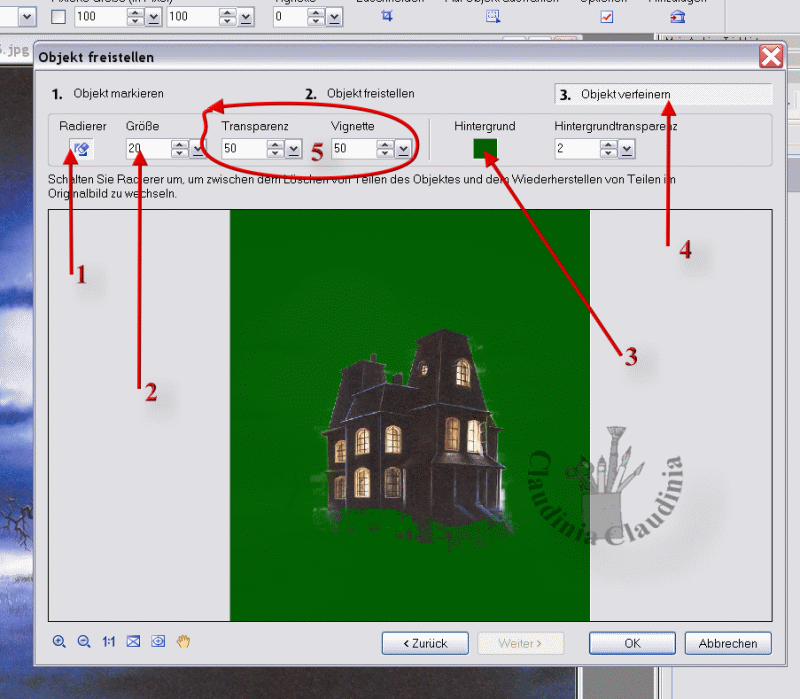Image resolution: width=800 pixels, height=699 pixels.
Task: Cancel with the Abbrechen button
Action: click(728, 643)
